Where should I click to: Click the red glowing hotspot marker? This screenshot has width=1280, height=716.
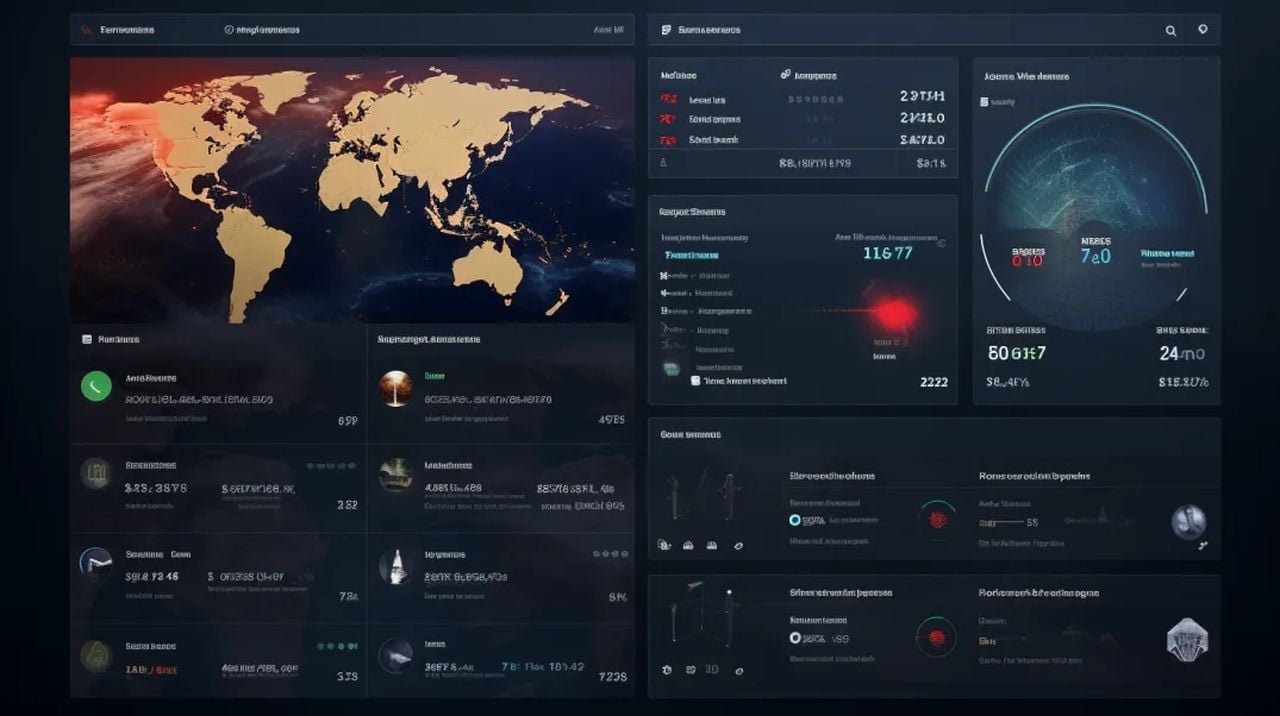[893, 313]
